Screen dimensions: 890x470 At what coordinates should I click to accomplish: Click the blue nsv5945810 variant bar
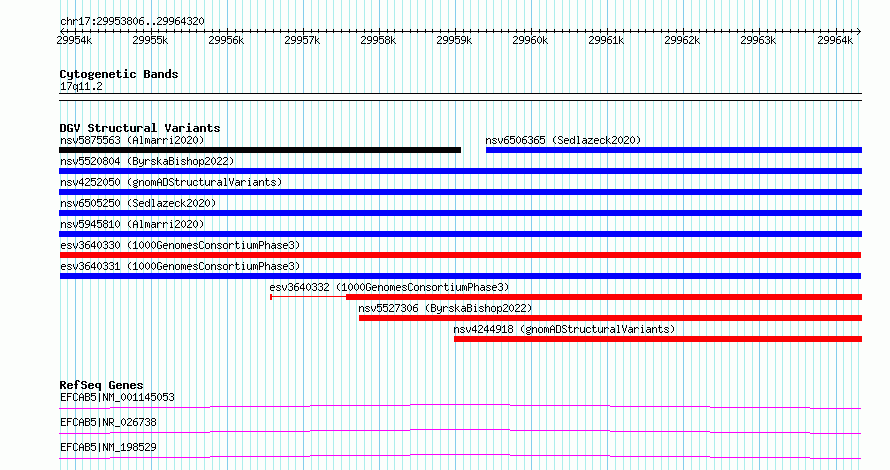tap(460, 234)
